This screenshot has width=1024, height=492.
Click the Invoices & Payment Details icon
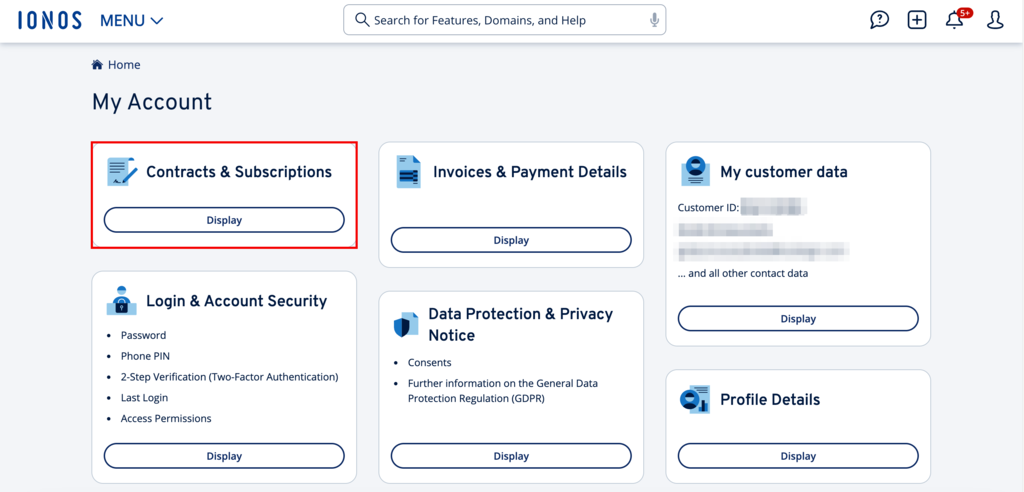click(x=408, y=172)
